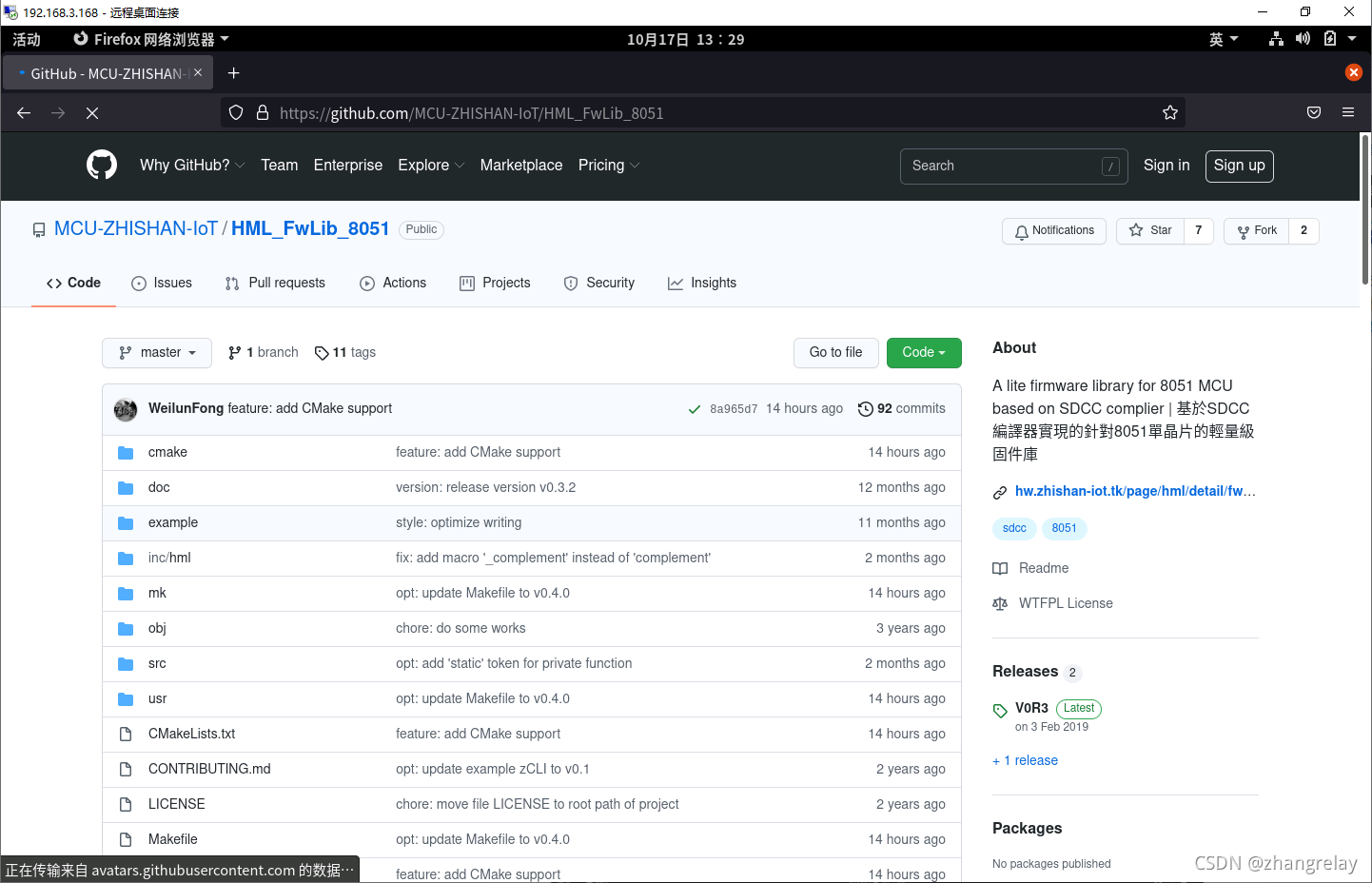
Task: Click the Sign up button
Action: (x=1239, y=166)
